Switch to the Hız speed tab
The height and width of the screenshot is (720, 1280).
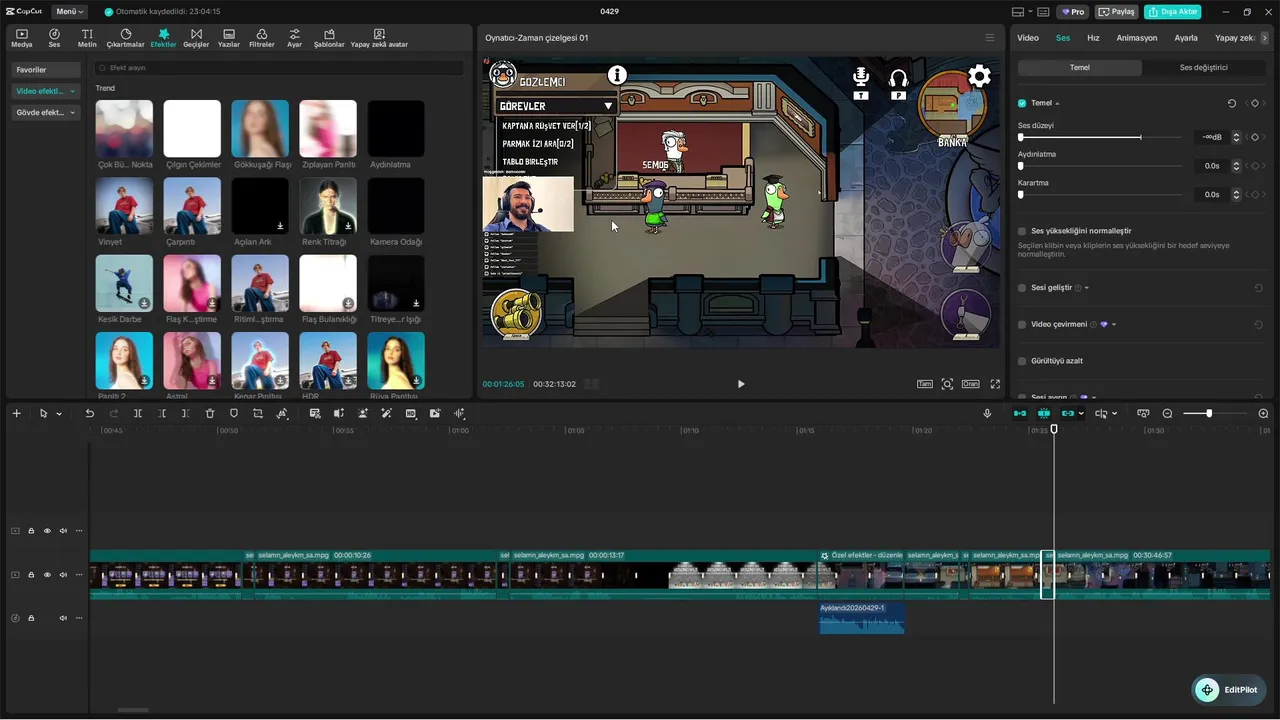[x=1093, y=38]
